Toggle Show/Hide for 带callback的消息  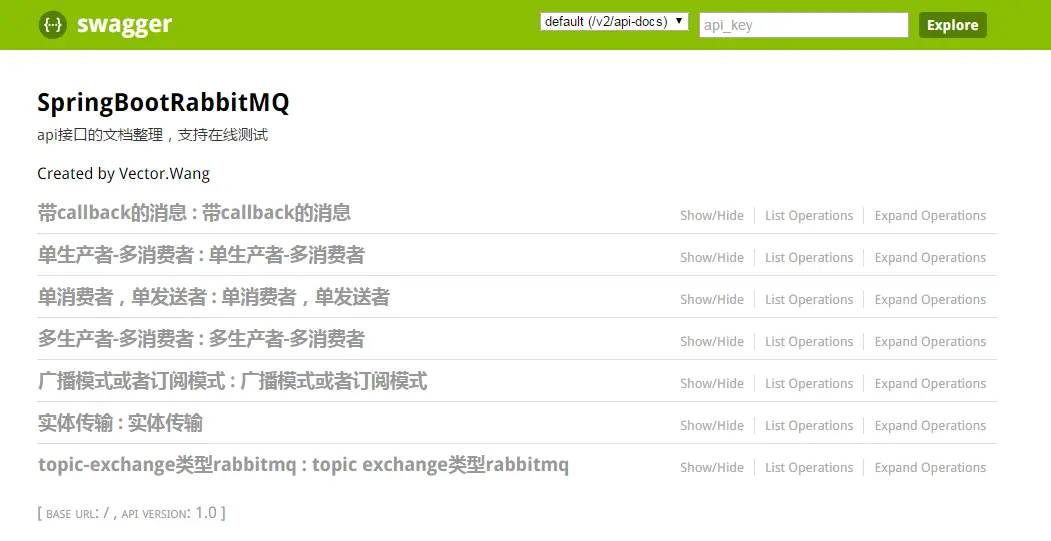tap(712, 216)
